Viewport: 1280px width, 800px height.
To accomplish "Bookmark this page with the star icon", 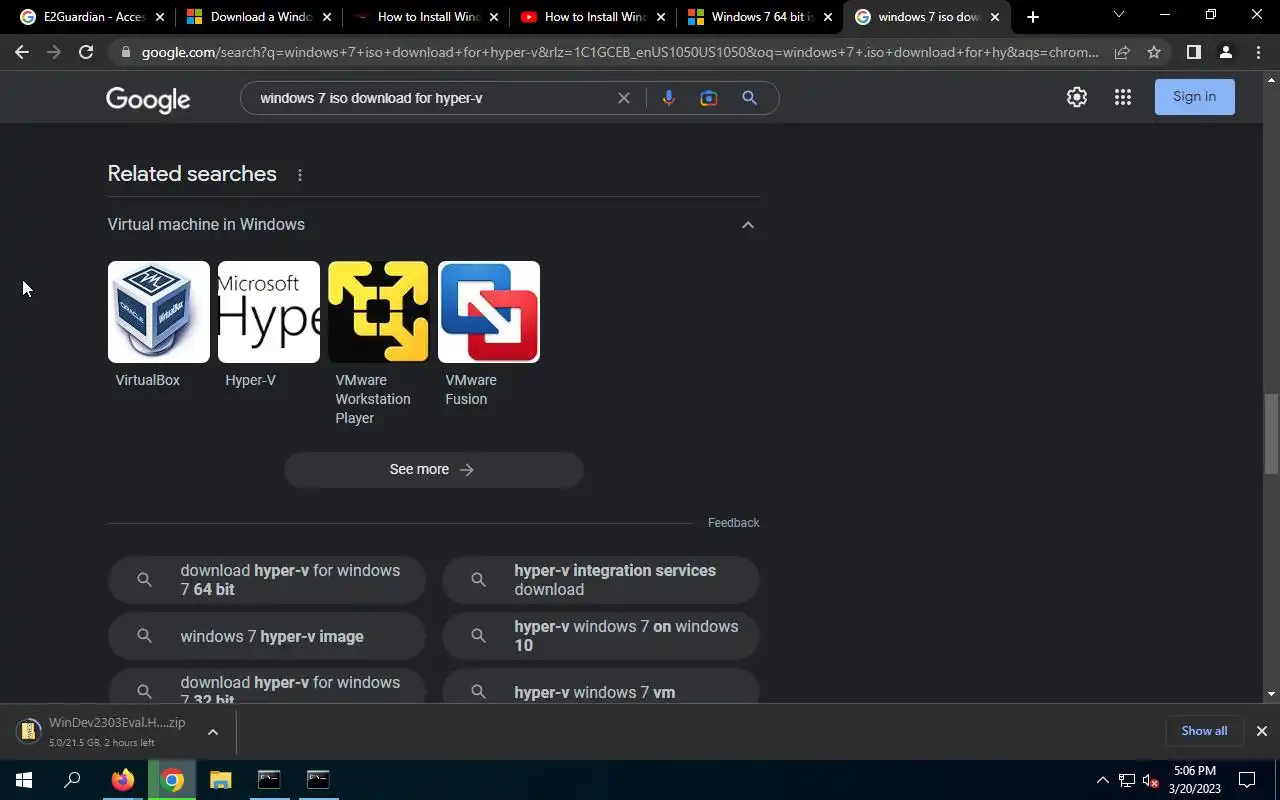I will (x=1154, y=52).
